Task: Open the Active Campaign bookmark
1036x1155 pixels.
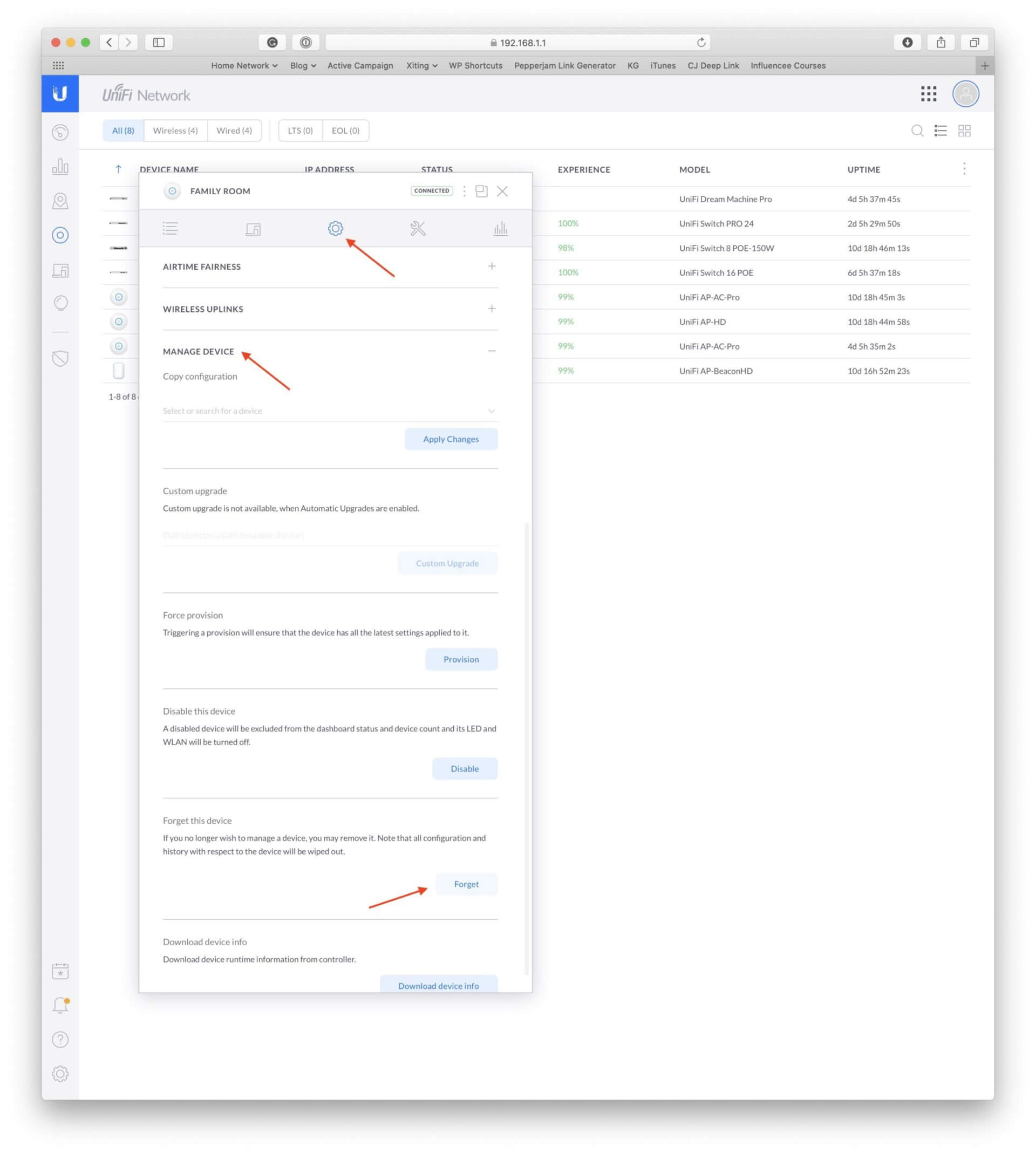Action: tap(360, 65)
